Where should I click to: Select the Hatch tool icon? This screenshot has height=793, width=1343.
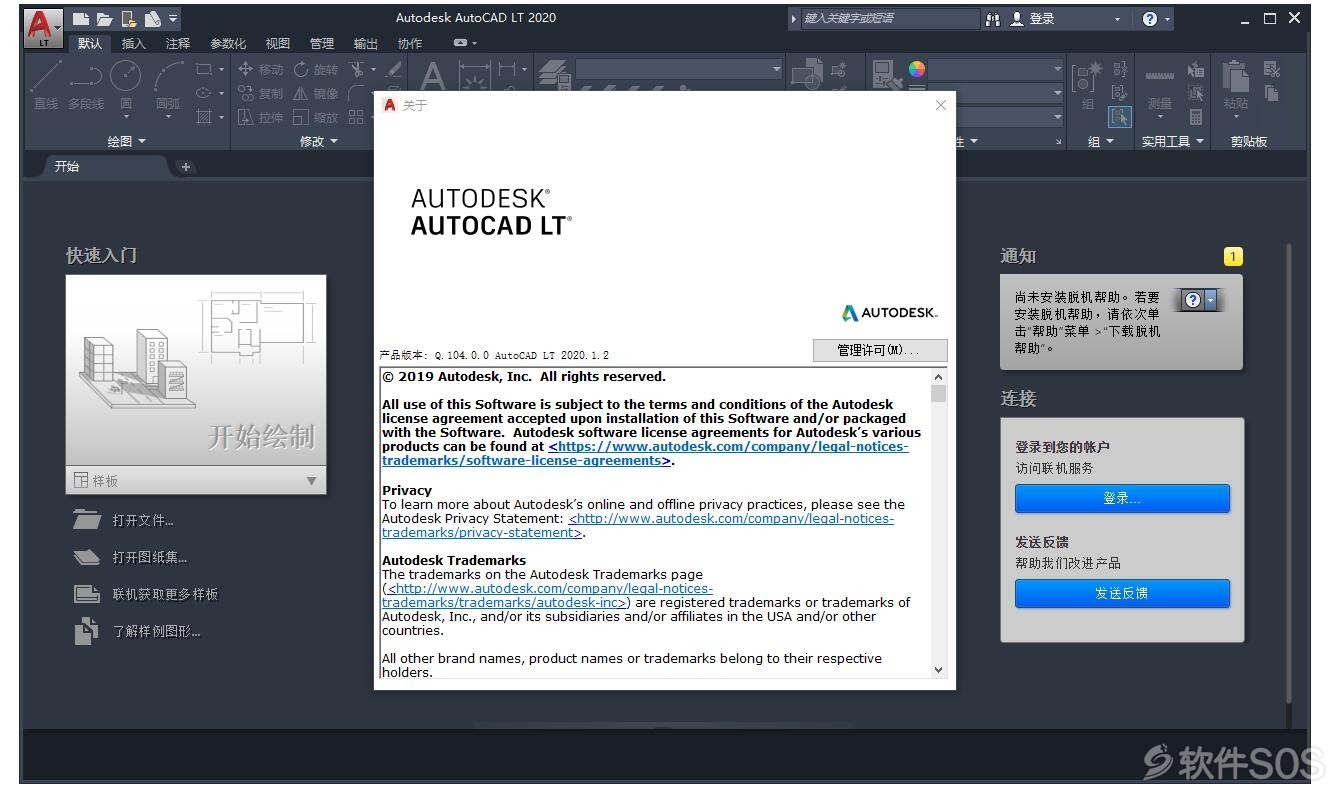pos(205,117)
